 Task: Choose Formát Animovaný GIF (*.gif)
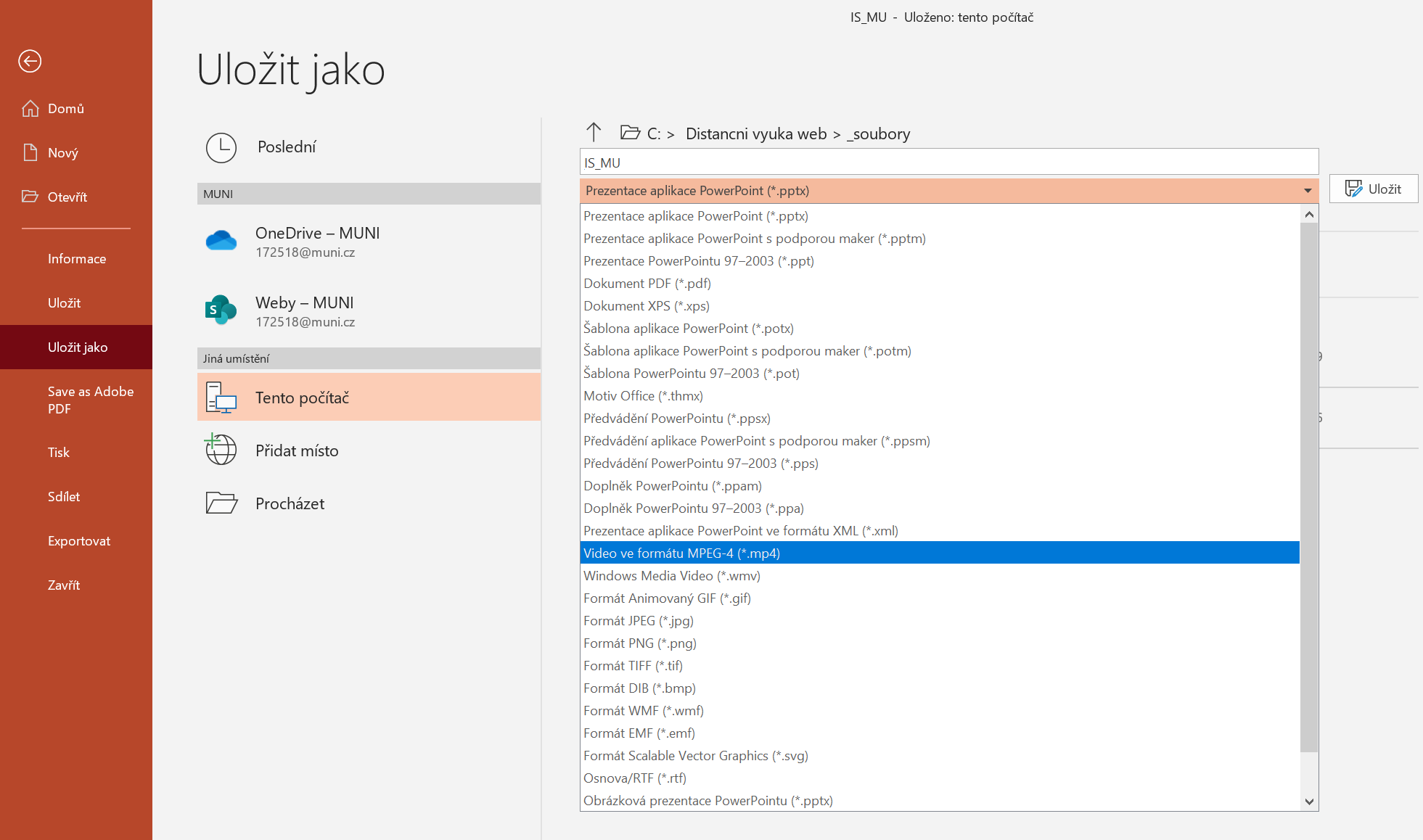[940, 598]
